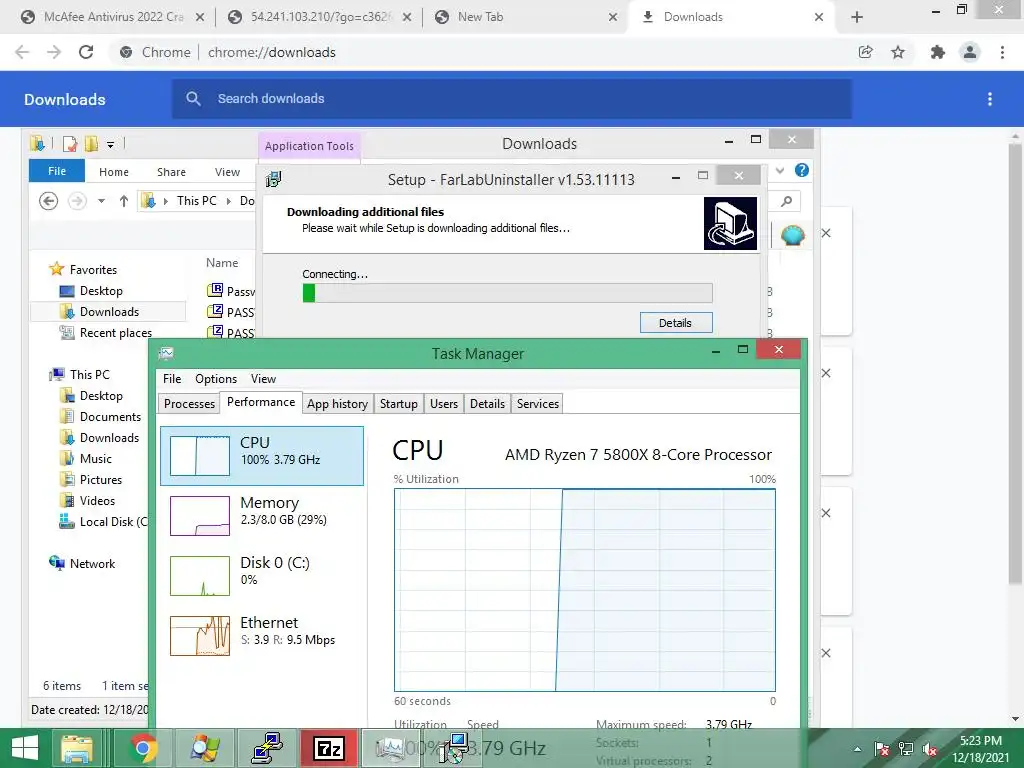Click Explorer up one level arrow

pyautogui.click(x=123, y=201)
